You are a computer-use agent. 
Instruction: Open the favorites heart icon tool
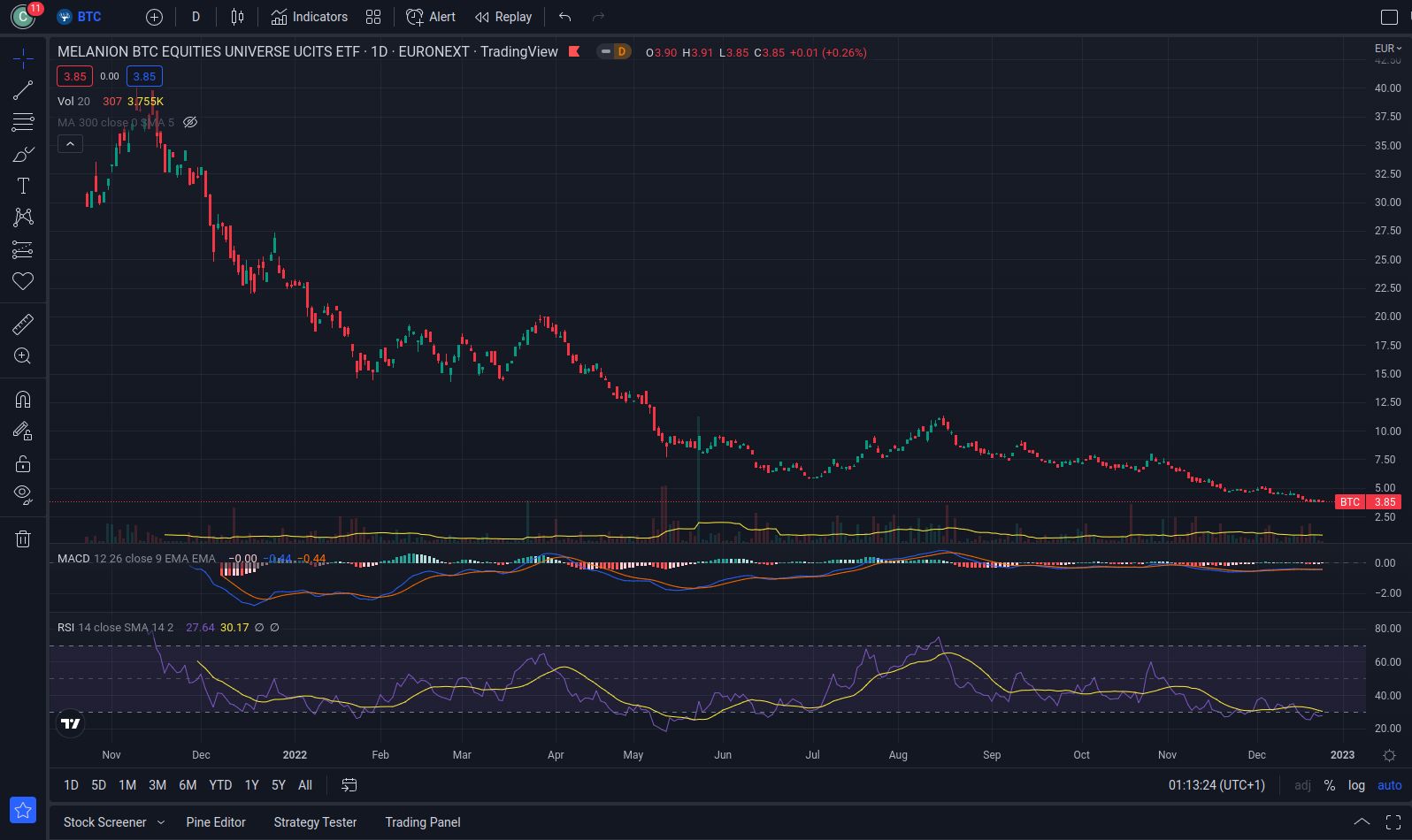[x=23, y=281]
